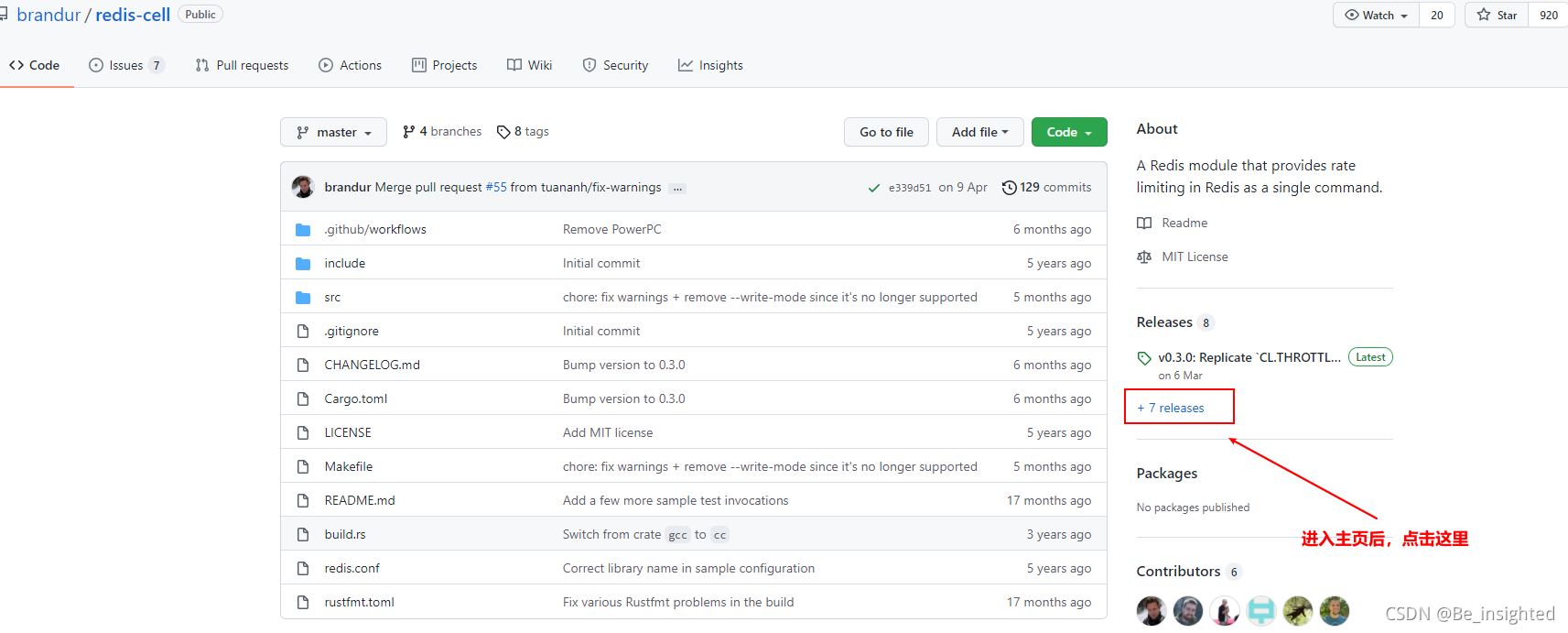Click the README.md file icon
1568x633 pixels.
coord(303,501)
